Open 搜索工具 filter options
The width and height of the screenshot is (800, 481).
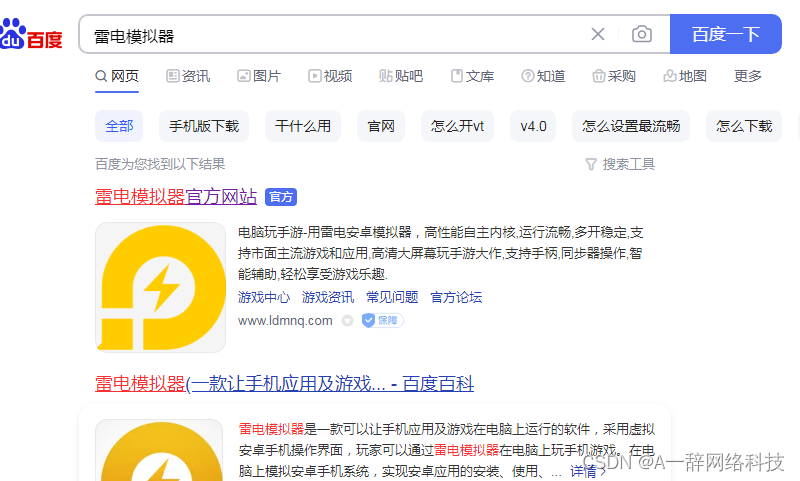(620, 164)
